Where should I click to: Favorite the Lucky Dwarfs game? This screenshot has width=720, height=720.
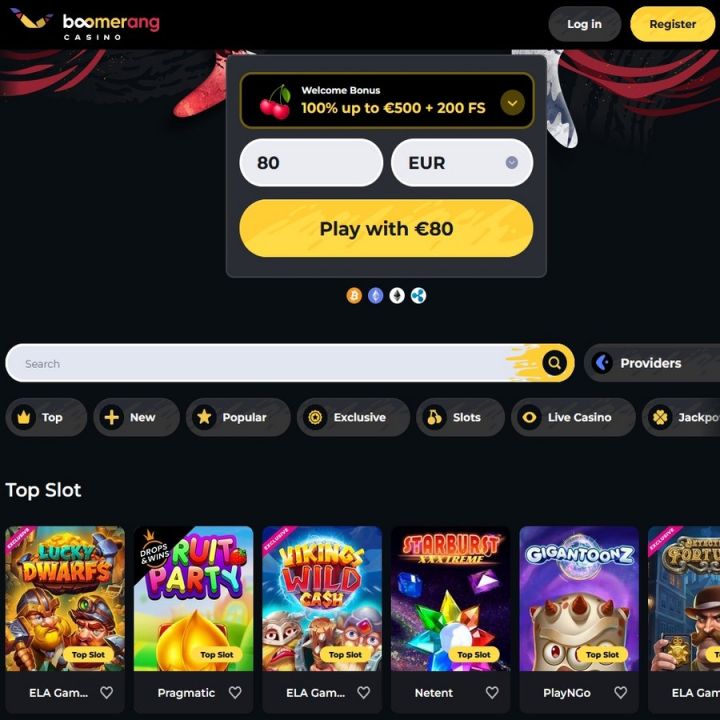[107, 692]
